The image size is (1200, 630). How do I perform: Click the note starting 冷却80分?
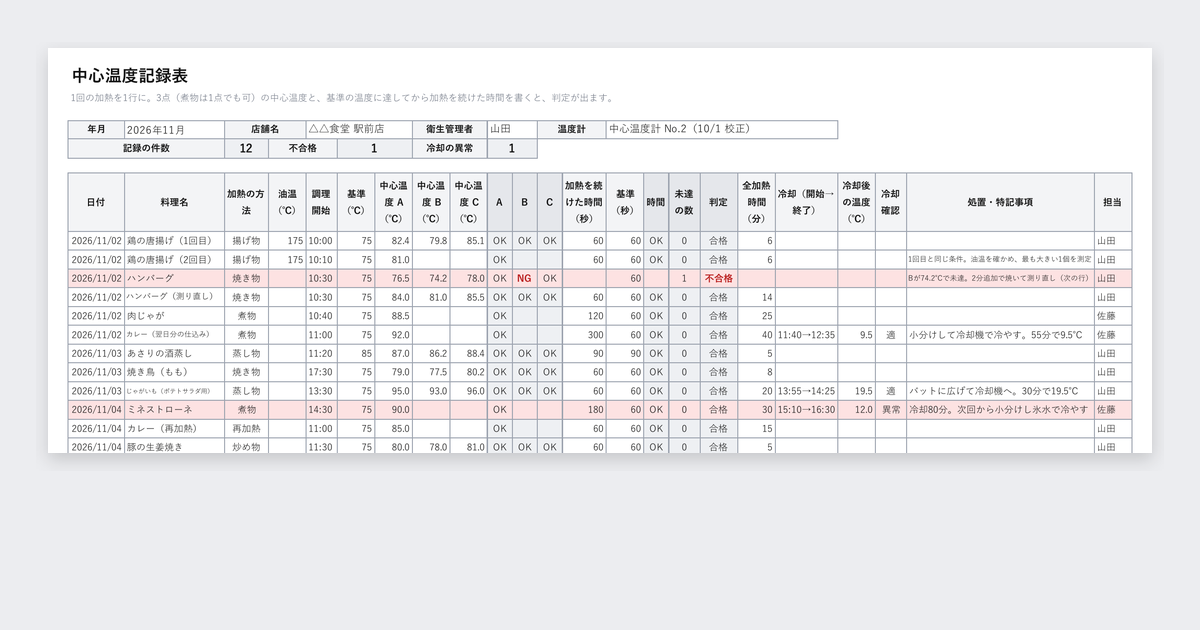(1000, 410)
